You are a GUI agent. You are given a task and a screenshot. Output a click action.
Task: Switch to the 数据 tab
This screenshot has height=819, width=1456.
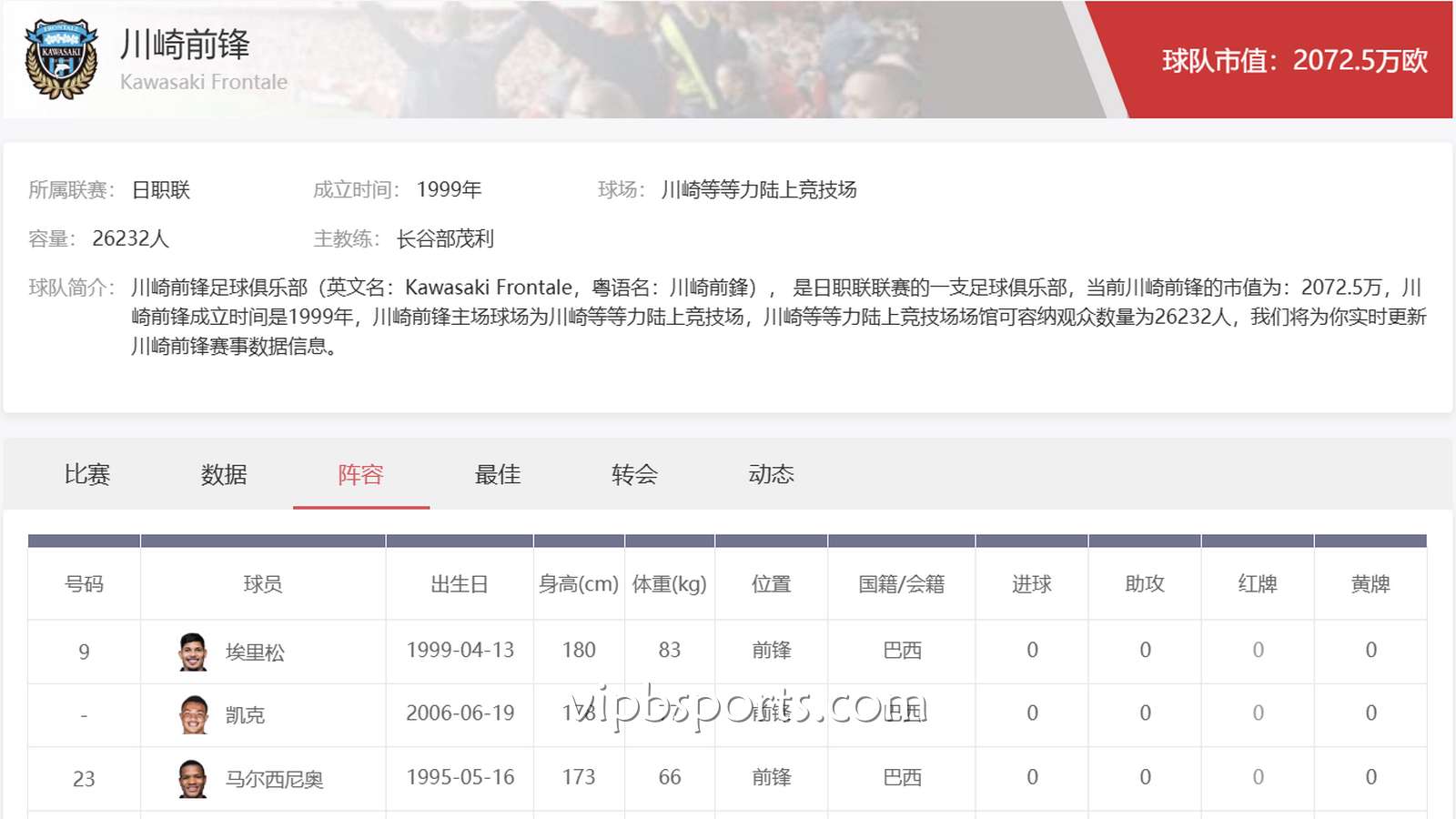tap(224, 474)
